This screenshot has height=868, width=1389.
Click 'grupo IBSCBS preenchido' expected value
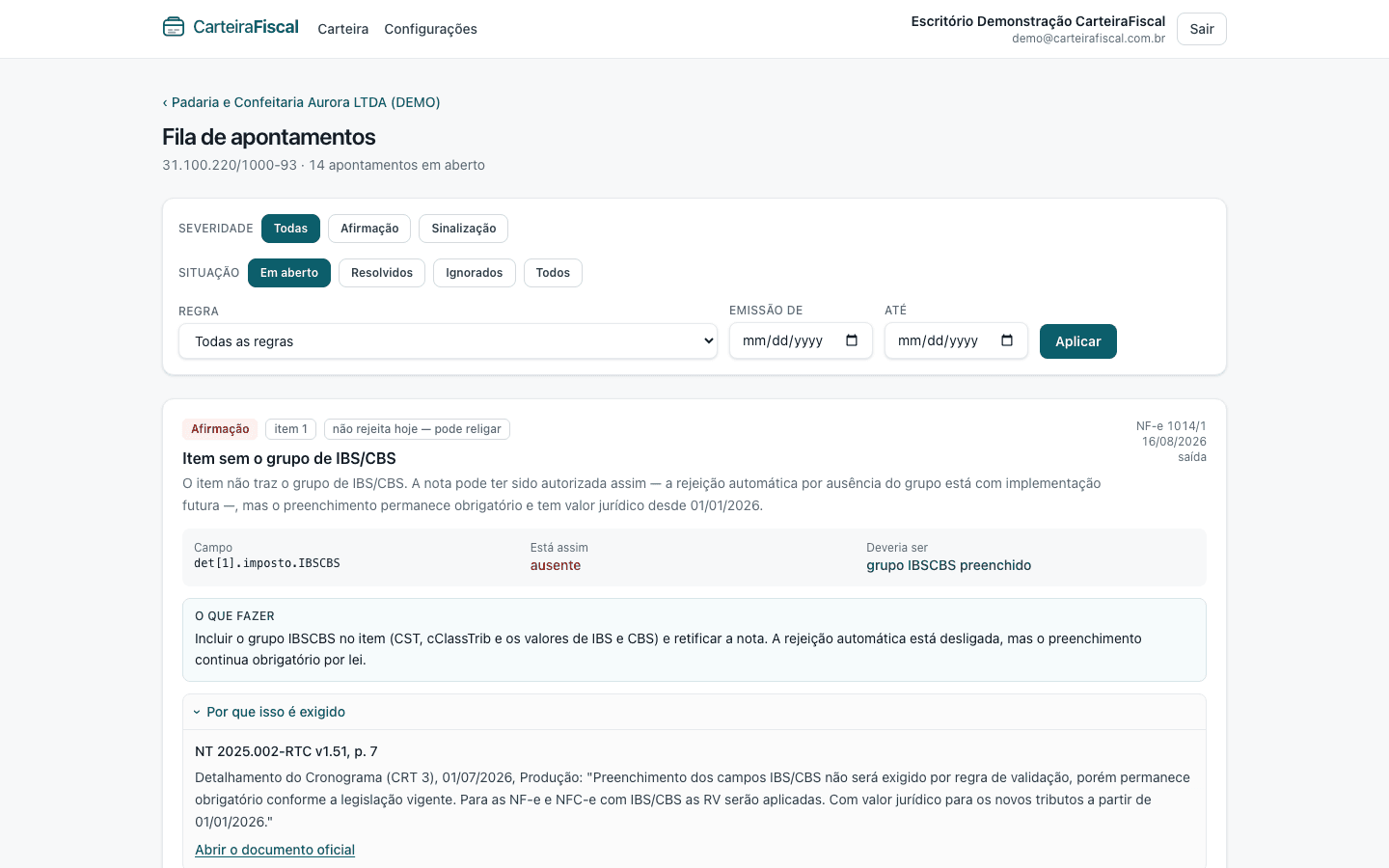click(948, 566)
